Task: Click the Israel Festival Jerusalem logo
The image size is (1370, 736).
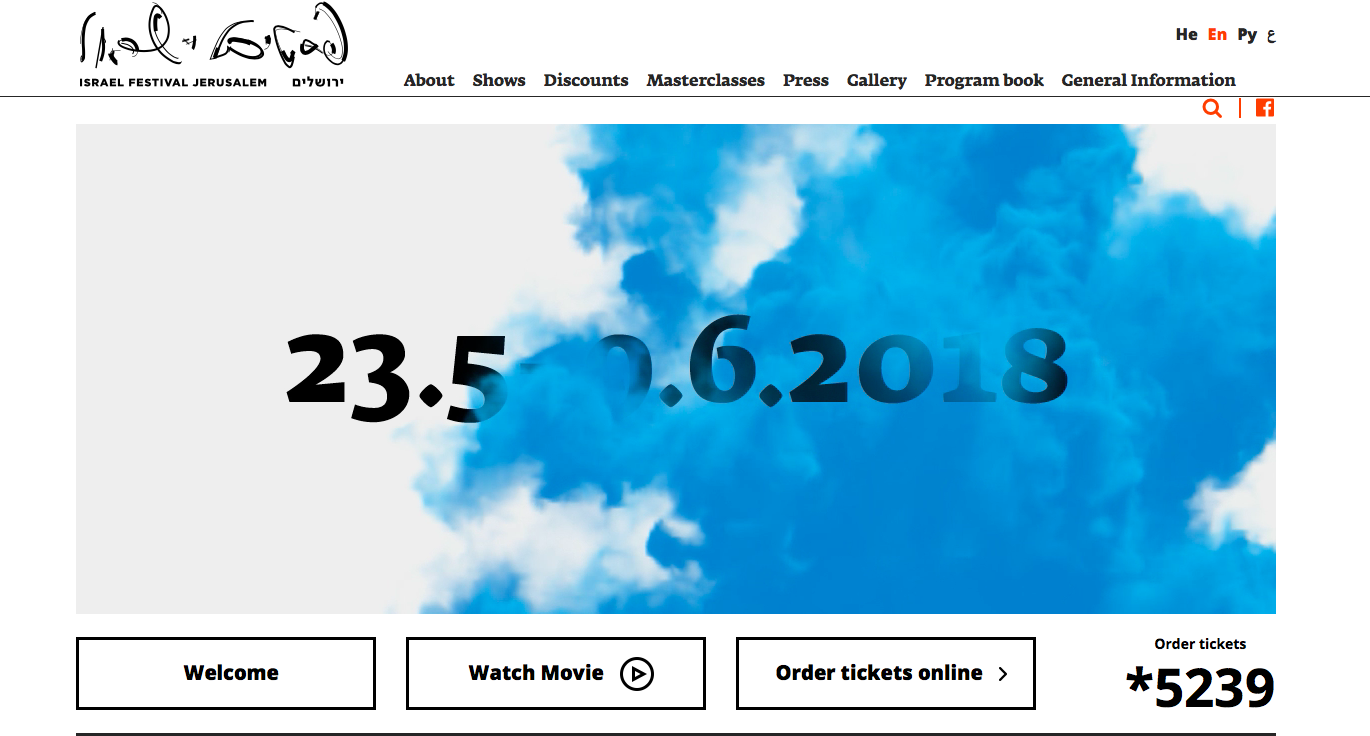Action: [x=213, y=47]
